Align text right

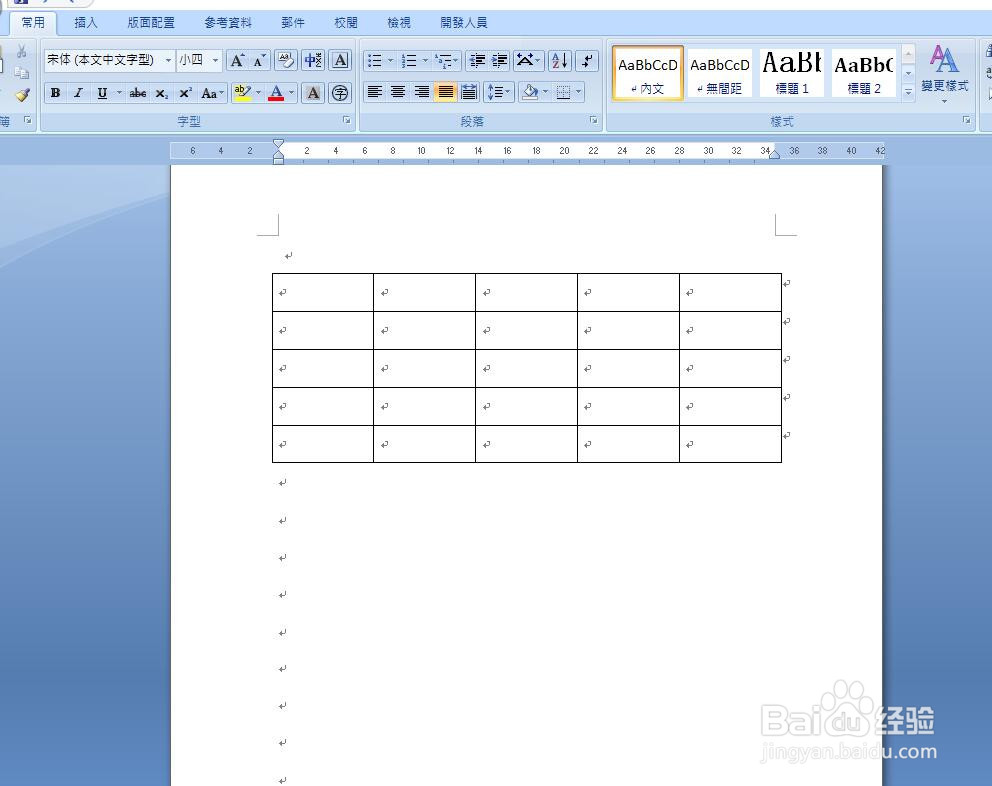click(x=421, y=92)
